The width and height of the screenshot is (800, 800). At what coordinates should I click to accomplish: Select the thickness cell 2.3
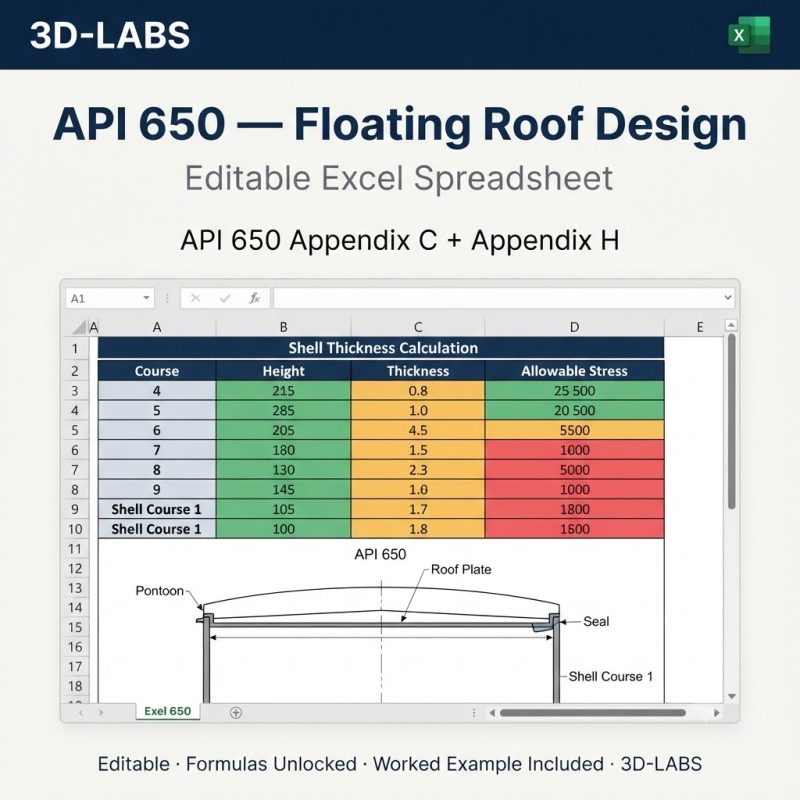coord(418,470)
